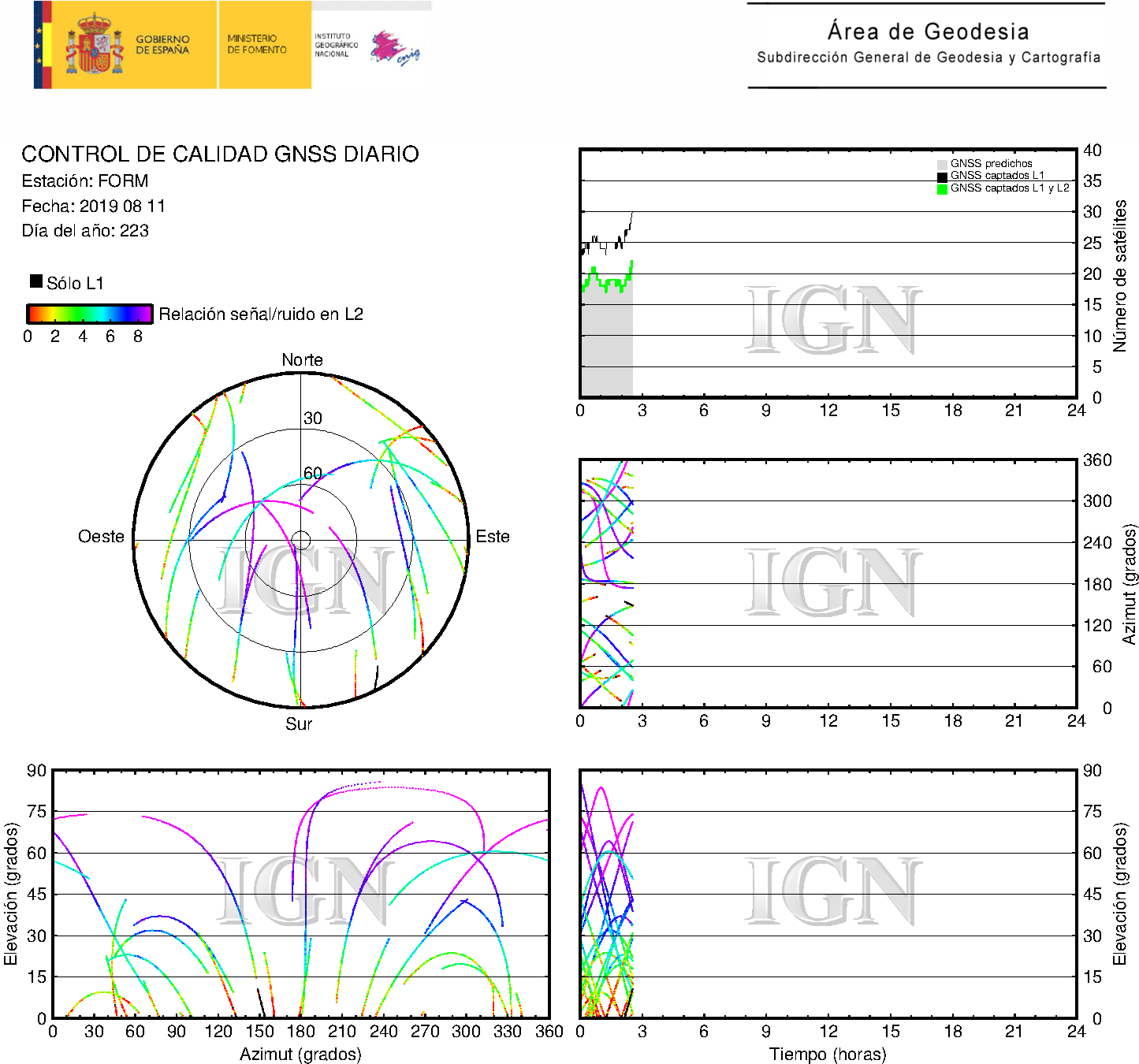
Task: Click the Área de Geodesia heading
Action: pyautogui.click(x=928, y=32)
